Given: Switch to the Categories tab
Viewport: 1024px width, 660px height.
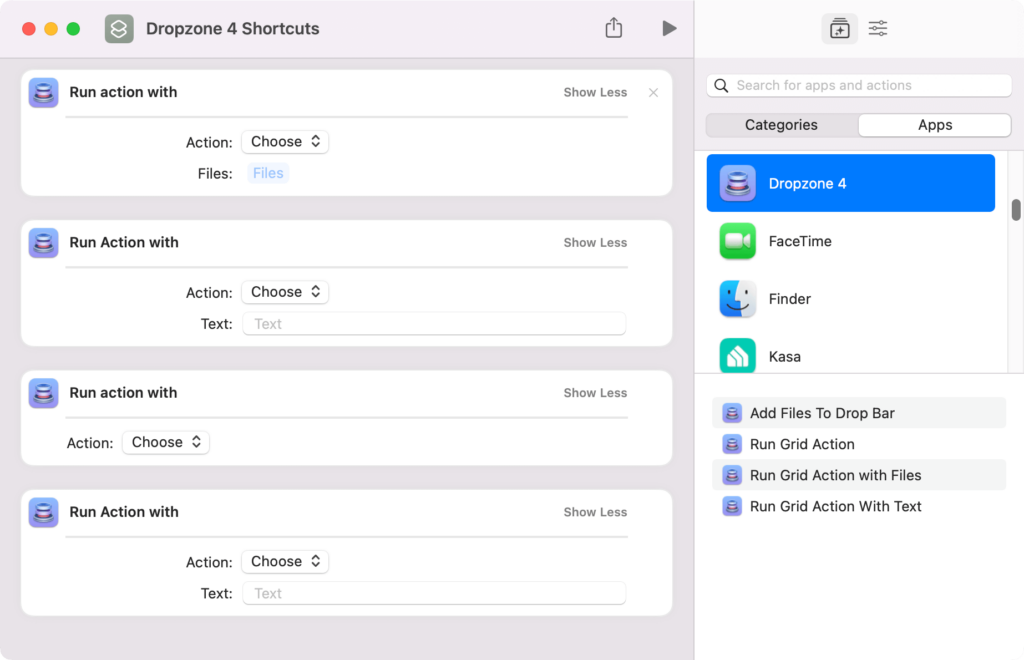Looking at the screenshot, I should coord(780,124).
